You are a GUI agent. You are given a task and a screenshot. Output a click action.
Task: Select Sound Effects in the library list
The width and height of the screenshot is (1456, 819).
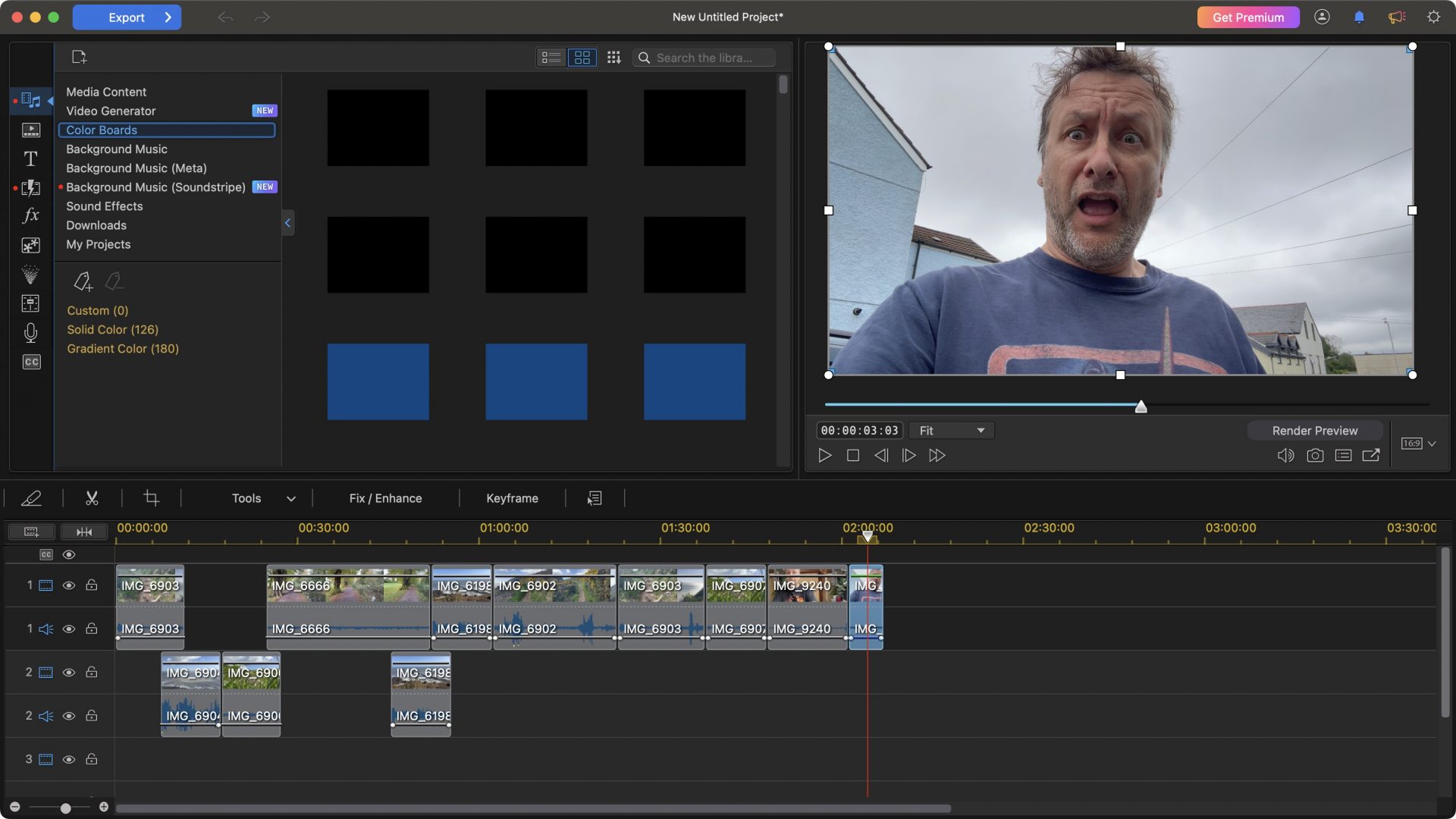pyautogui.click(x=104, y=206)
